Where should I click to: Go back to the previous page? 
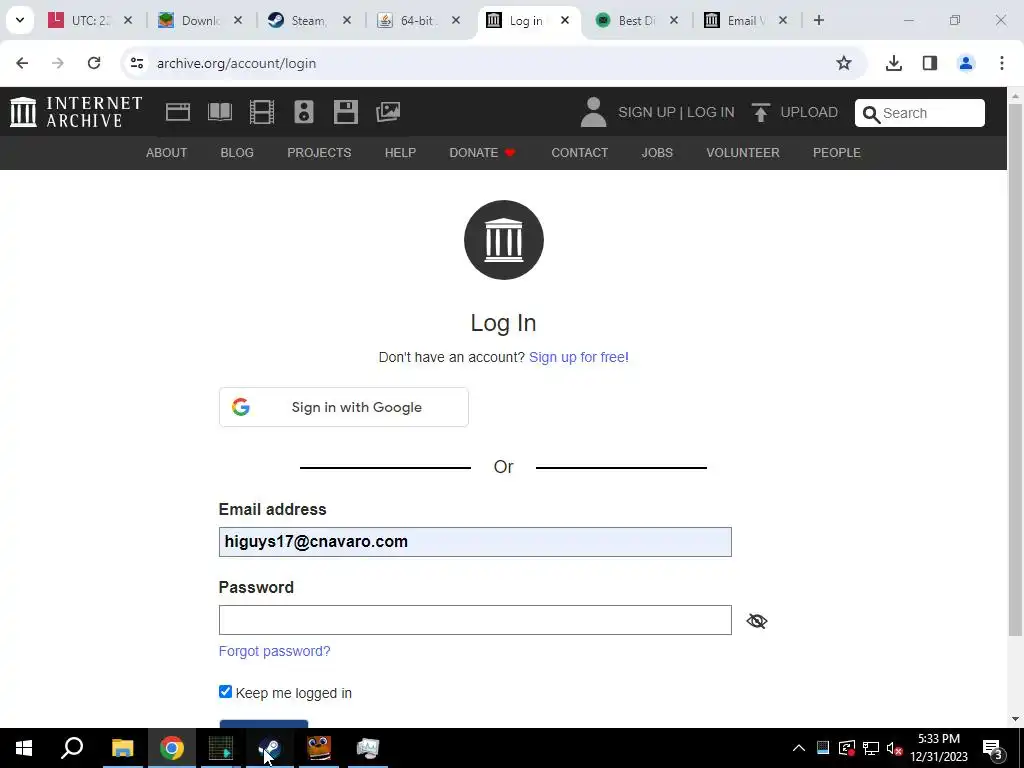(22, 63)
